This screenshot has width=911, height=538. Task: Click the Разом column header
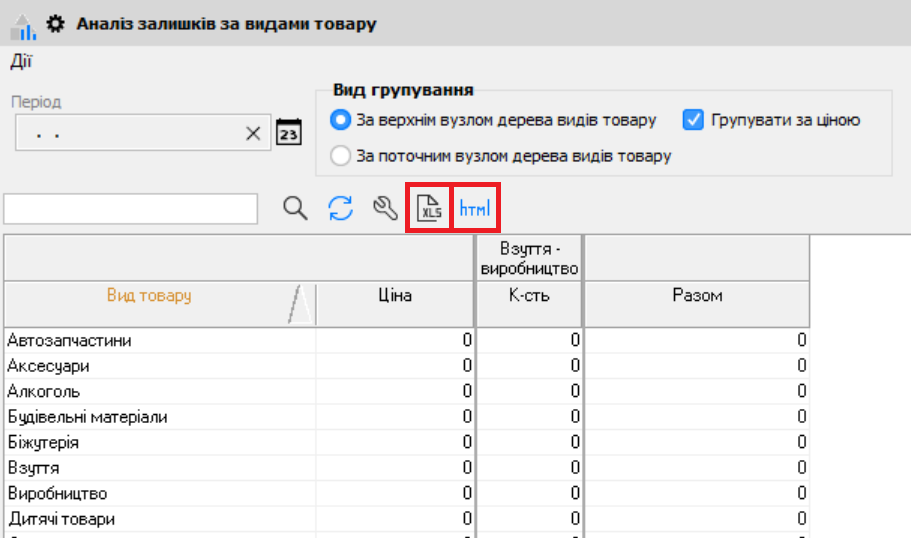pyautogui.click(x=697, y=304)
